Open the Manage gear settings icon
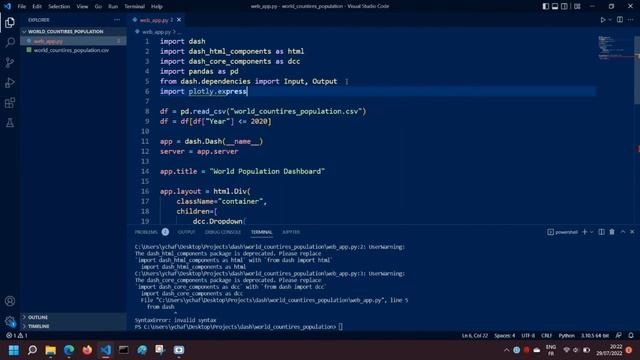The height and width of the screenshot is (360, 640). [x=10, y=321]
